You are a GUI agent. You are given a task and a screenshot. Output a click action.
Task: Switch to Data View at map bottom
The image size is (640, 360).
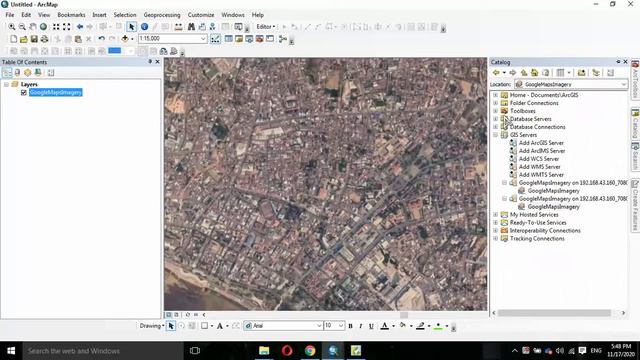click(x=169, y=315)
